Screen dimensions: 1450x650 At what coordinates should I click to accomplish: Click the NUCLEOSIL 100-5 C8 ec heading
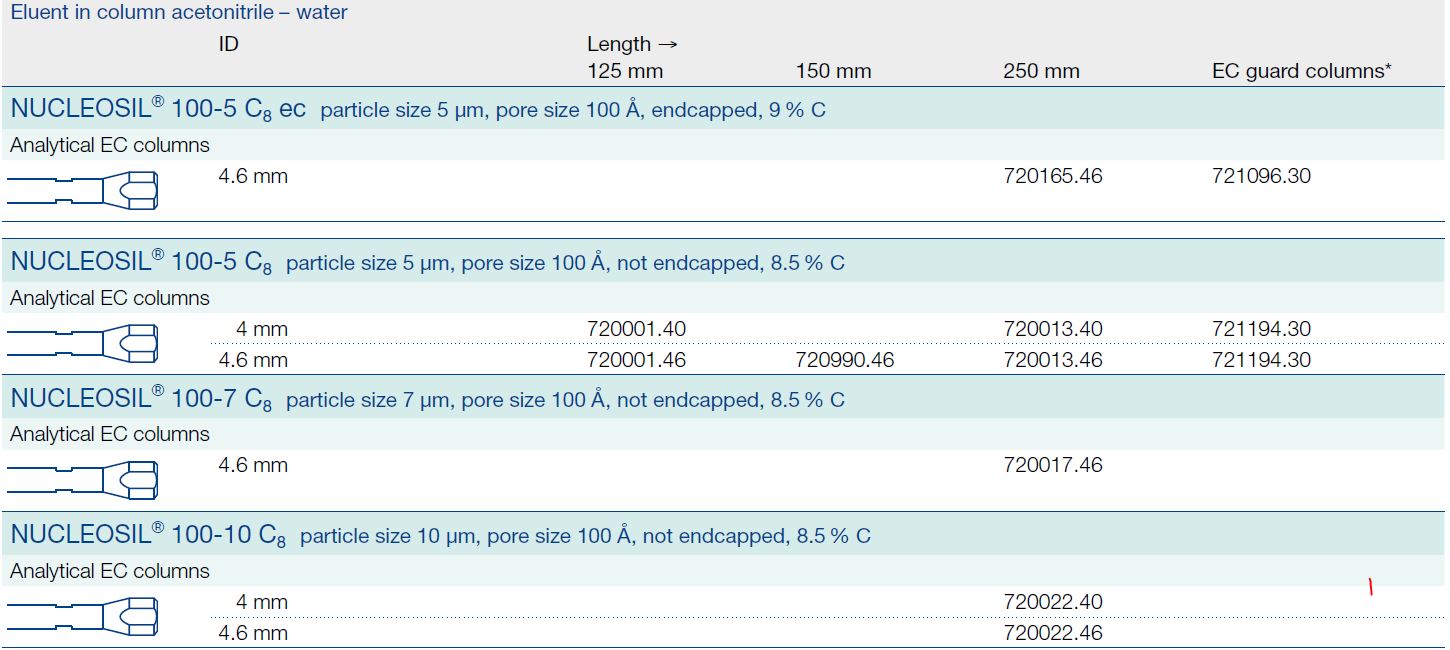pyautogui.click(x=158, y=110)
